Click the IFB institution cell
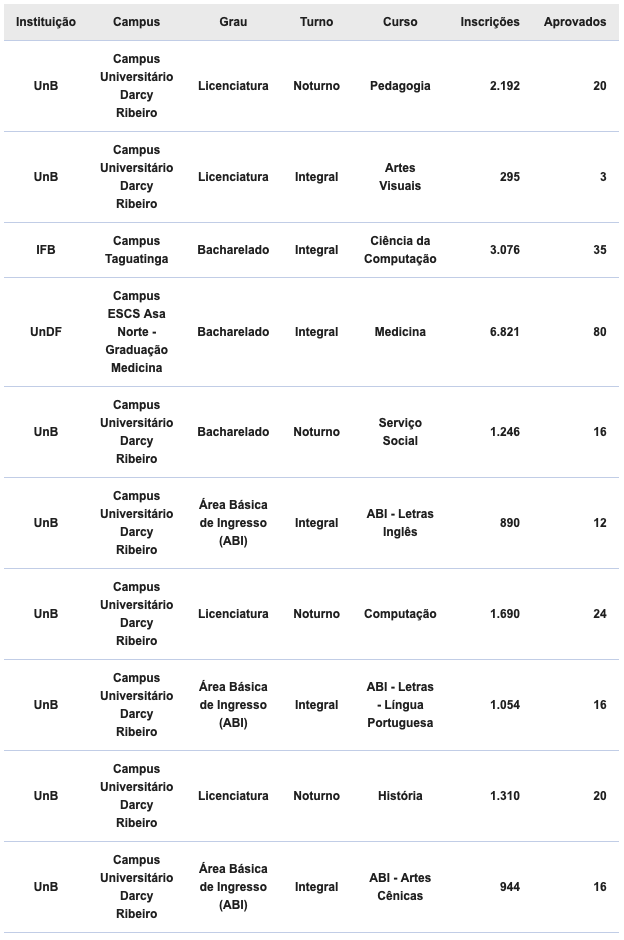The height and width of the screenshot is (940, 624). 46,250
